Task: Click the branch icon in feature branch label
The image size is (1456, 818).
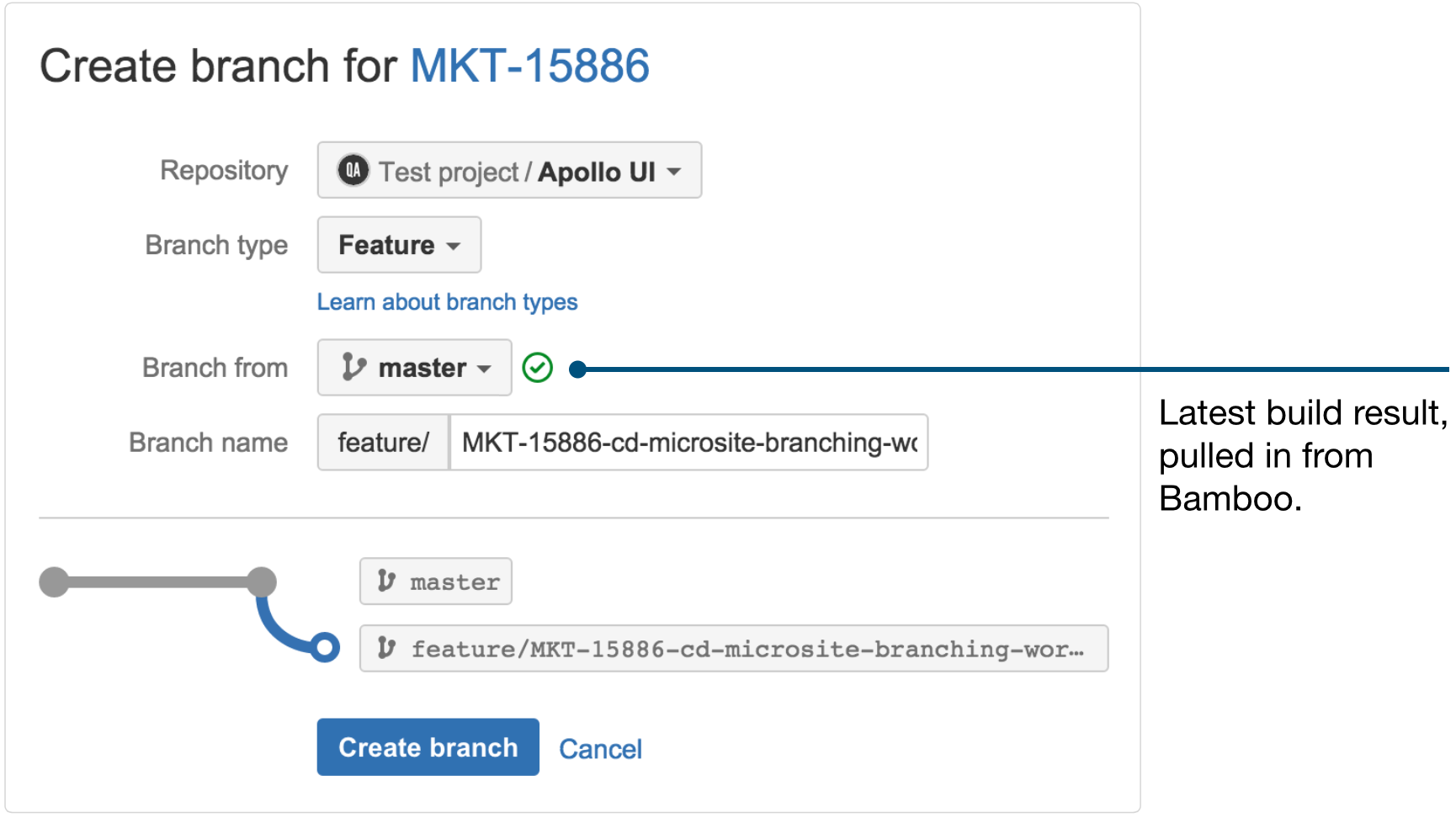Action: click(x=386, y=648)
